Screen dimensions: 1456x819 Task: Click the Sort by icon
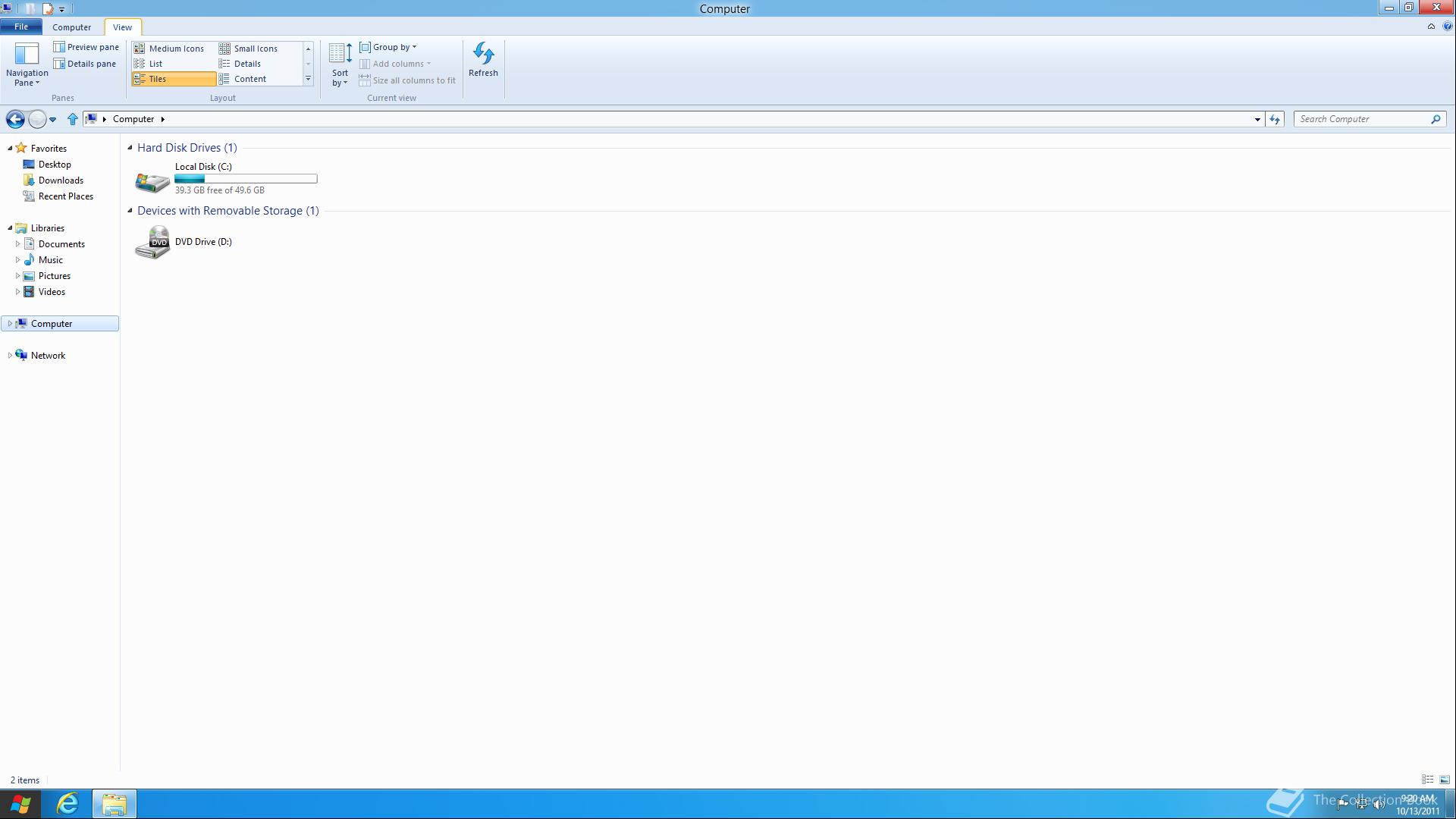click(x=340, y=55)
